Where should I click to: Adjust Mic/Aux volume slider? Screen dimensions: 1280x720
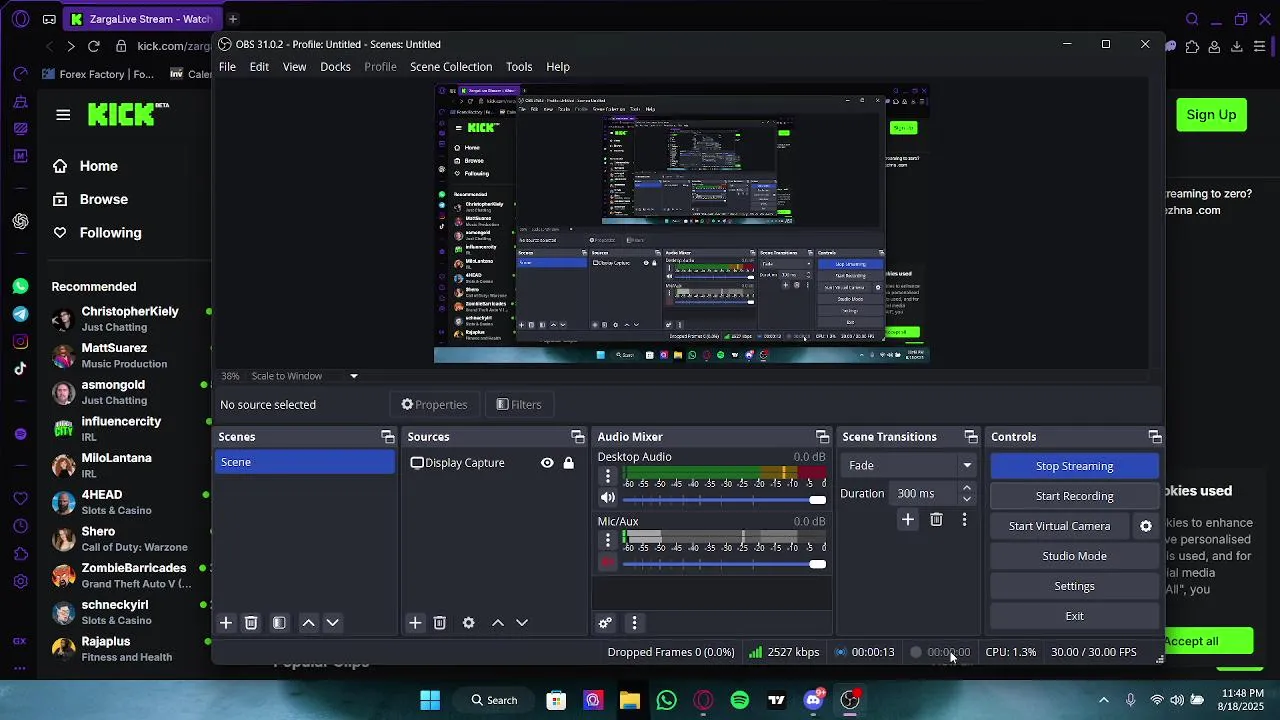coord(724,564)
